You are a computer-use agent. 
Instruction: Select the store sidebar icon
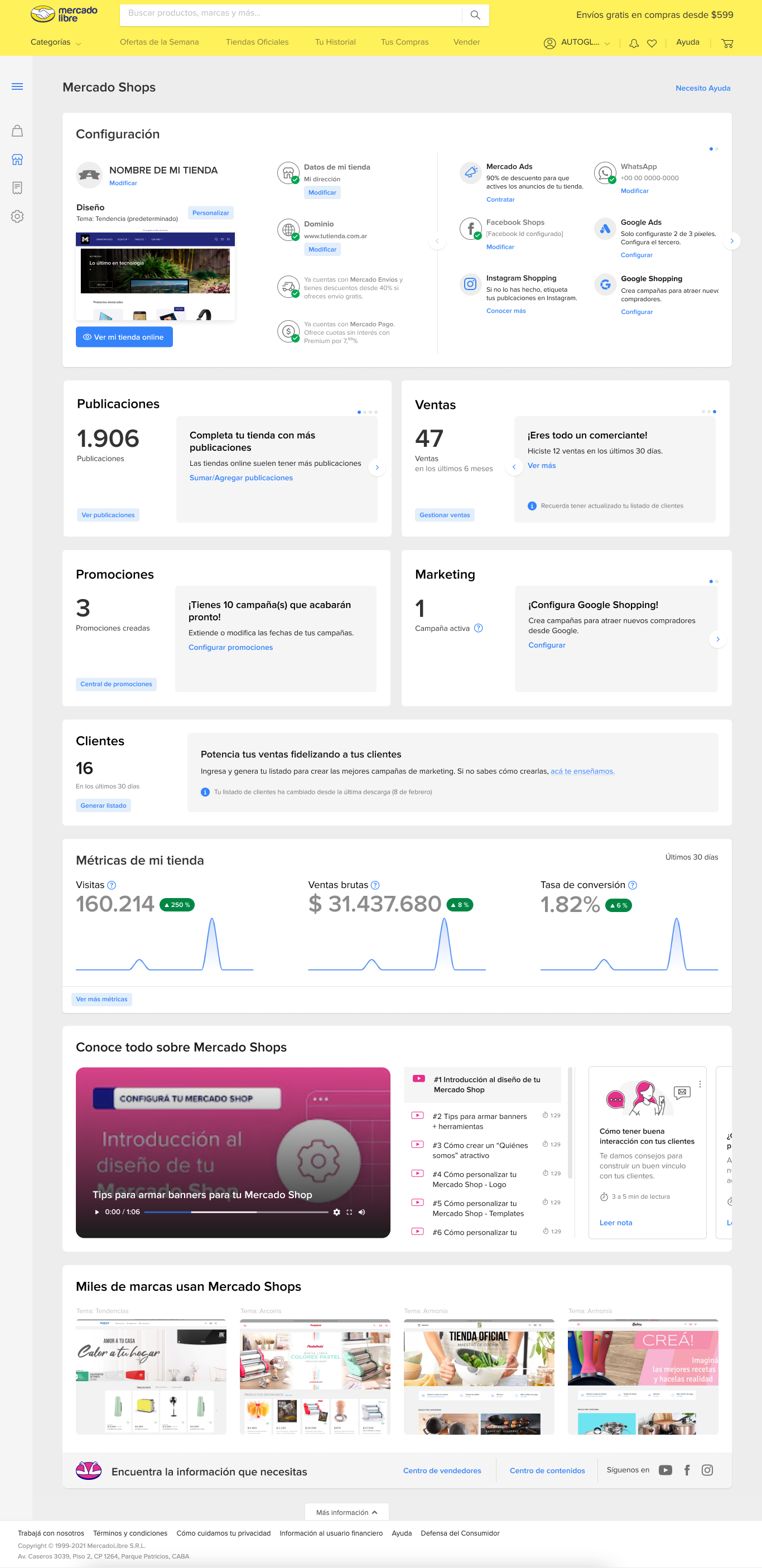click(x=17, y=160)
